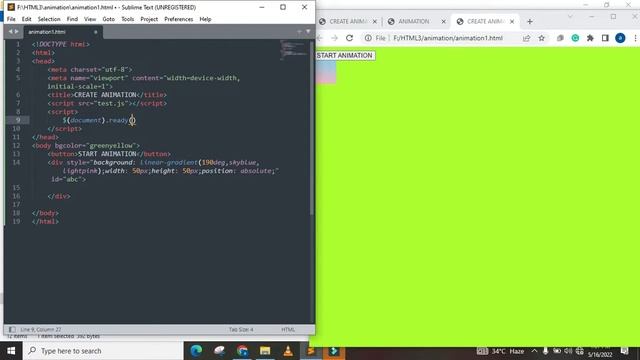Open Google Chrome from taskbar

pyautogui.click(x=242, y=351)
